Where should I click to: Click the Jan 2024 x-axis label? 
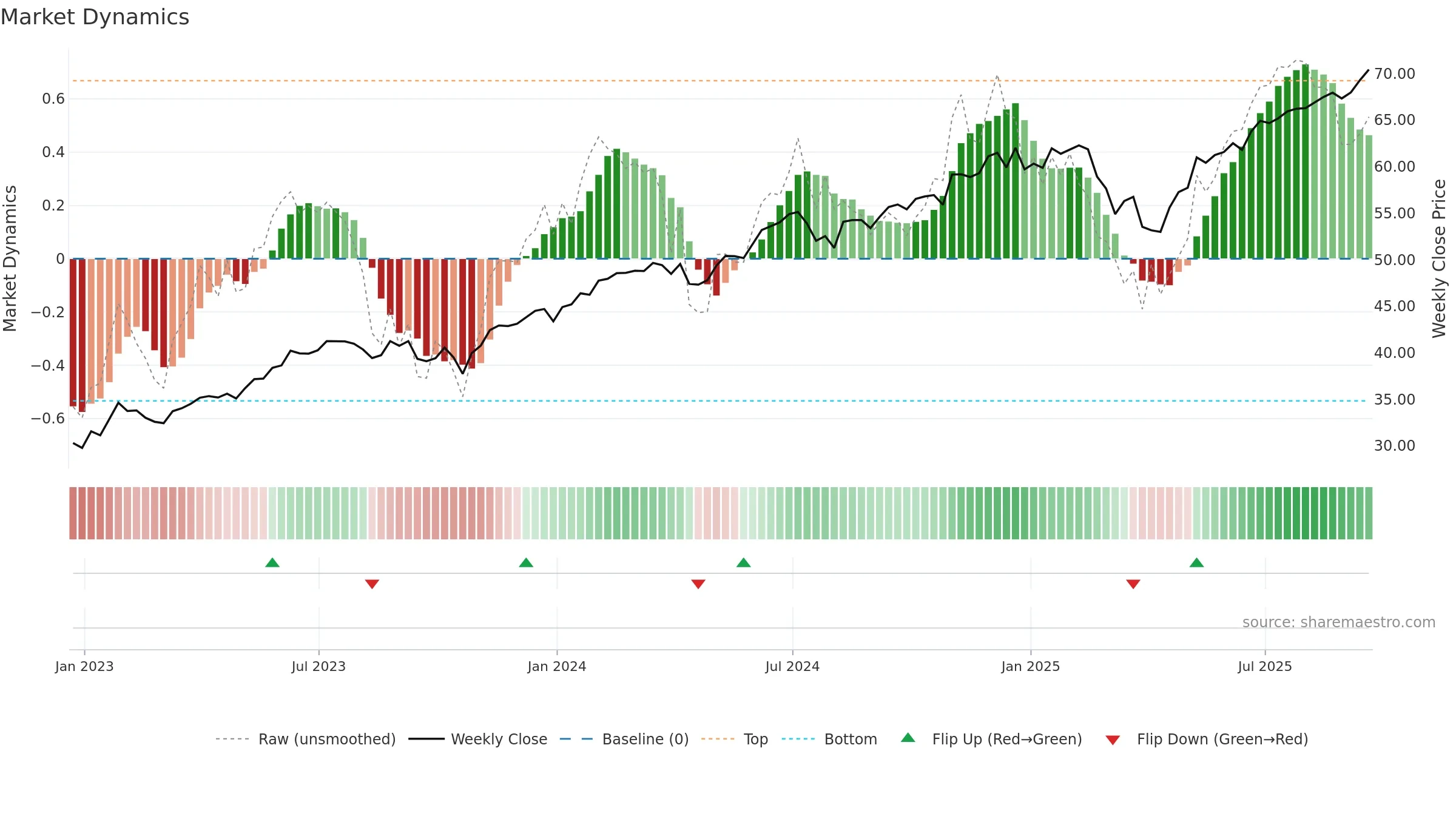click(557, 666)
